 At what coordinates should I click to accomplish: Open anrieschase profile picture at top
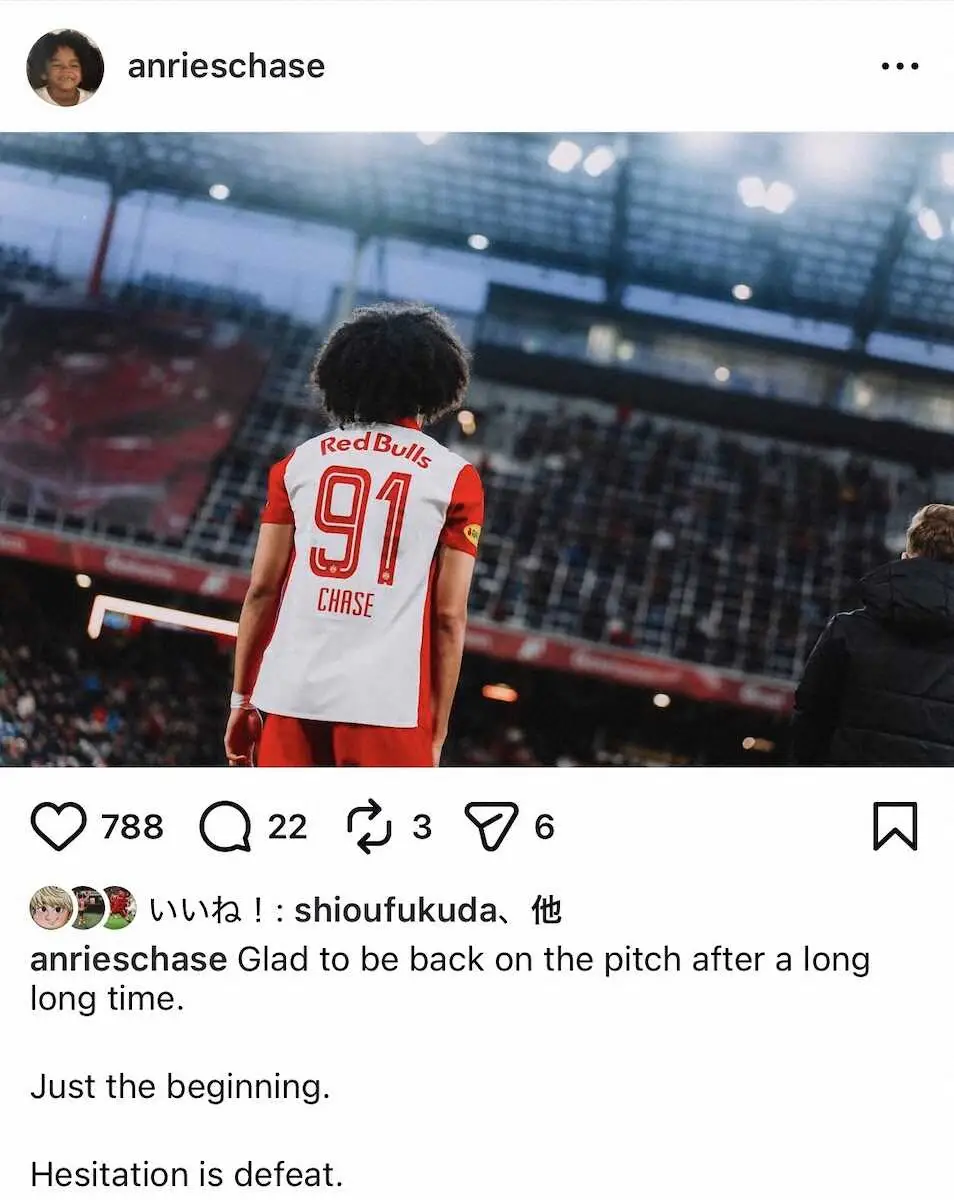point(65,67)
